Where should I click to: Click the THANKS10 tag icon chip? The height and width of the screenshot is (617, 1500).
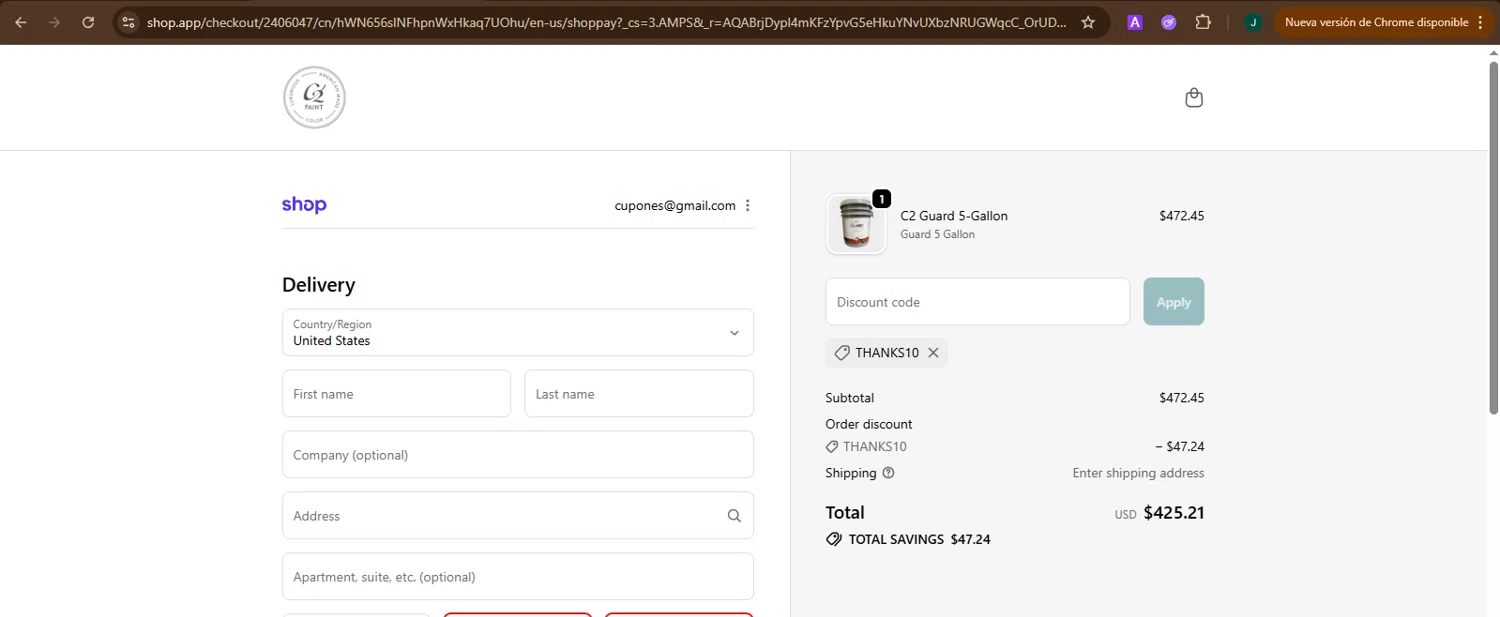point(842,353)
